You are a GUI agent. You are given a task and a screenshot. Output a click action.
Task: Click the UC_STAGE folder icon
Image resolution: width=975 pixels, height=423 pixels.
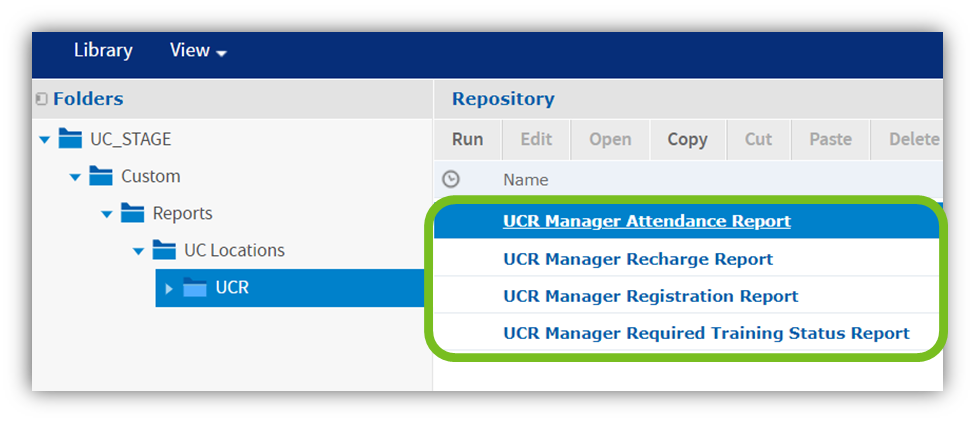(x=71, y=138)
